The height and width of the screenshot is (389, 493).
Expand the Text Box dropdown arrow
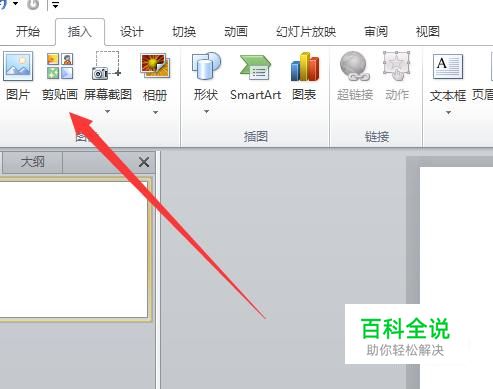point(448,112)
